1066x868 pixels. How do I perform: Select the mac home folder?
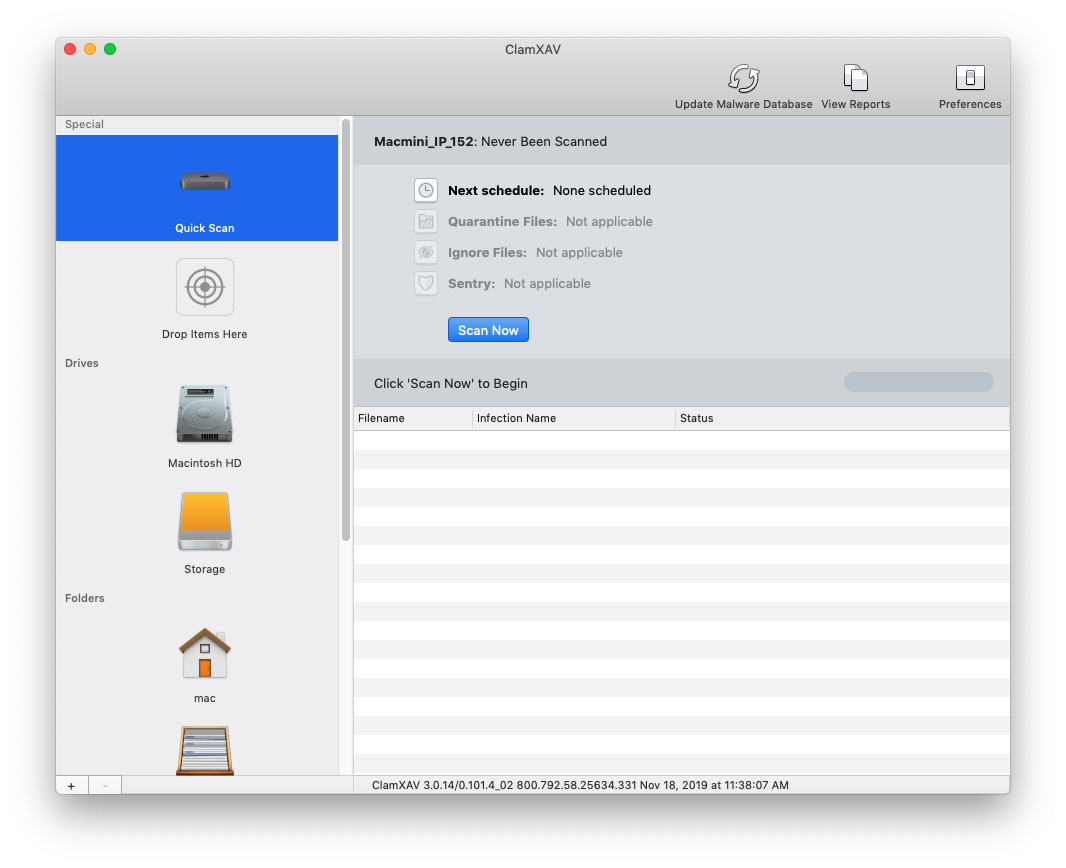[x=205, y=654]
